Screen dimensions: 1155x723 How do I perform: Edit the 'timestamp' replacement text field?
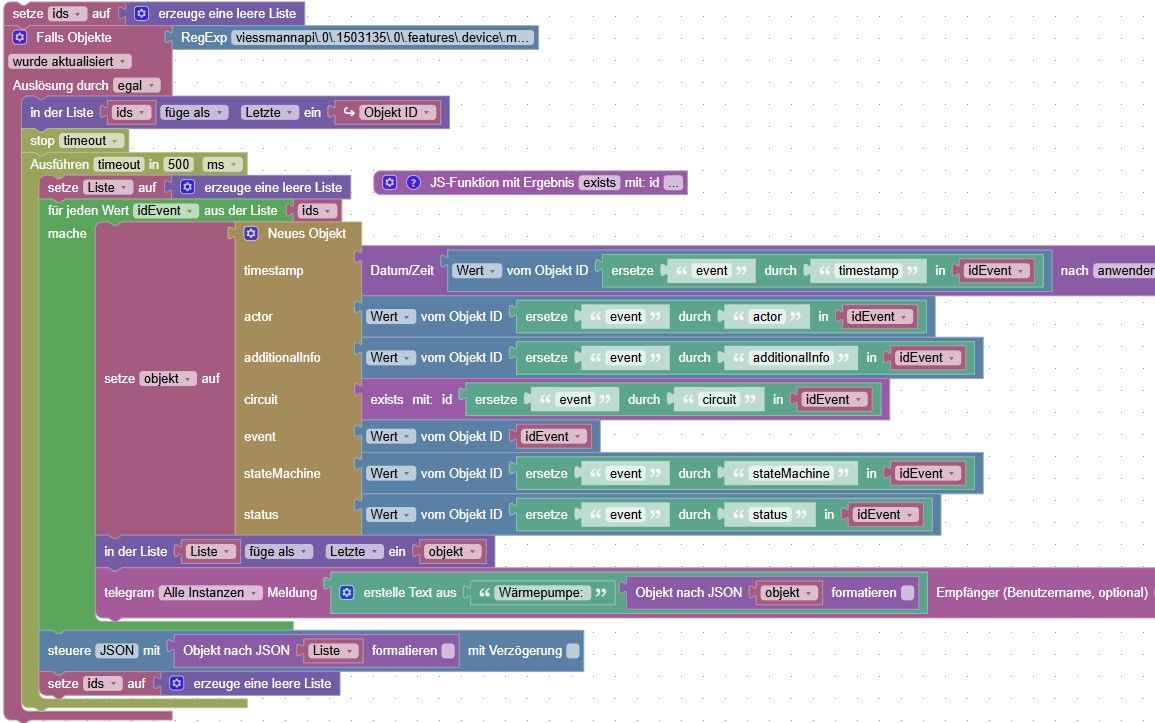[x=868, y=270]
